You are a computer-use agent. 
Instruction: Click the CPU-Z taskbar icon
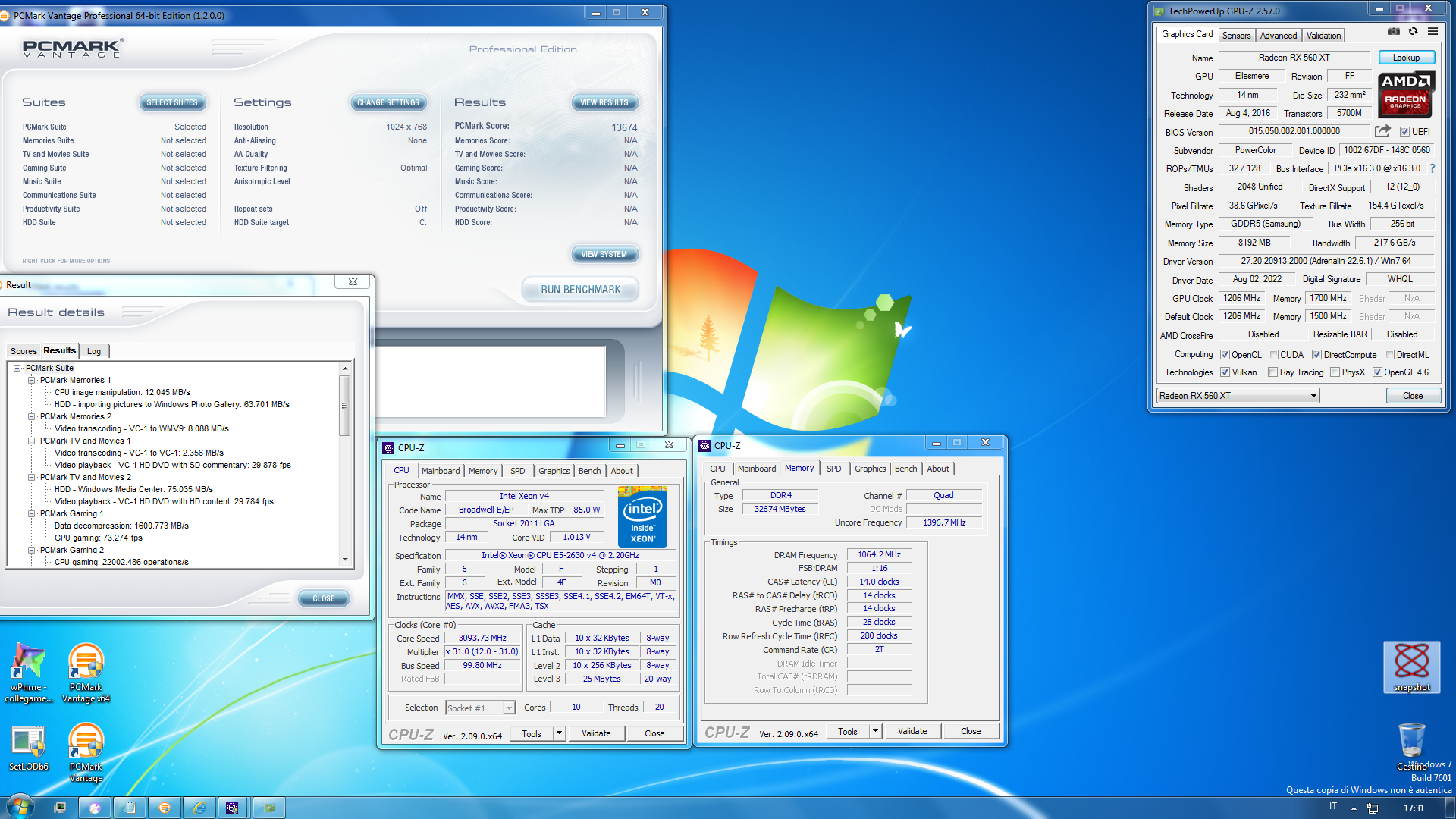click(x=233, y=808)
